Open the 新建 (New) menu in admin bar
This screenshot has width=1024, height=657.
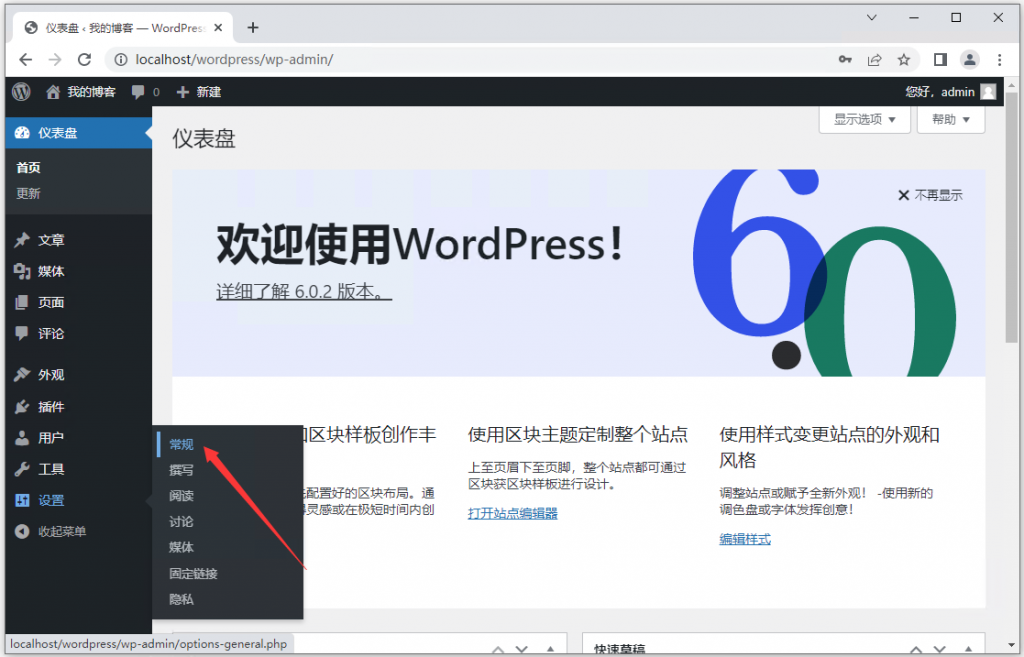tap(198, 91)
